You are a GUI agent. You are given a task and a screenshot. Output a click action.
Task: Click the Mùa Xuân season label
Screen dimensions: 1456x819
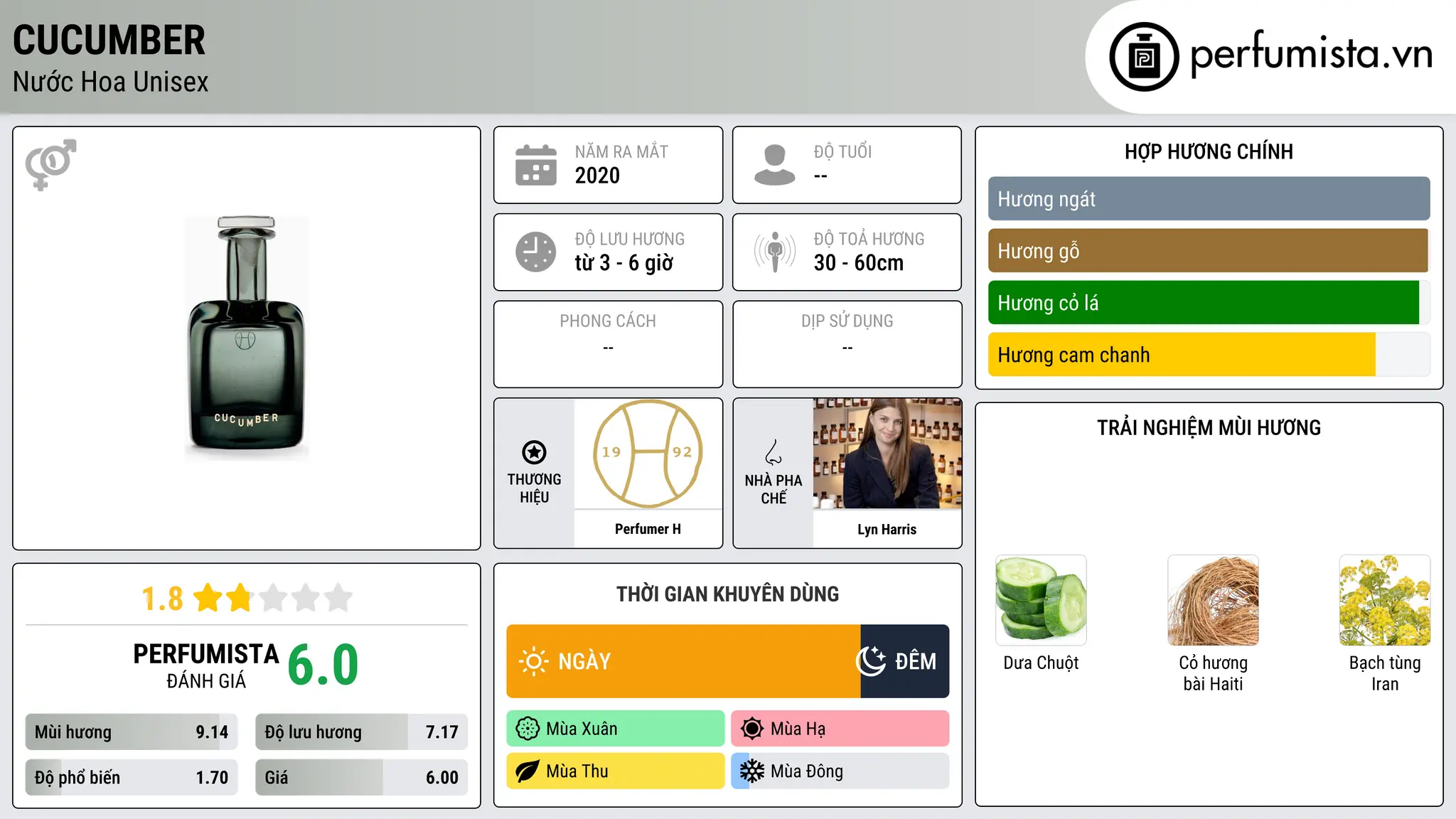[x=582, y=729]
